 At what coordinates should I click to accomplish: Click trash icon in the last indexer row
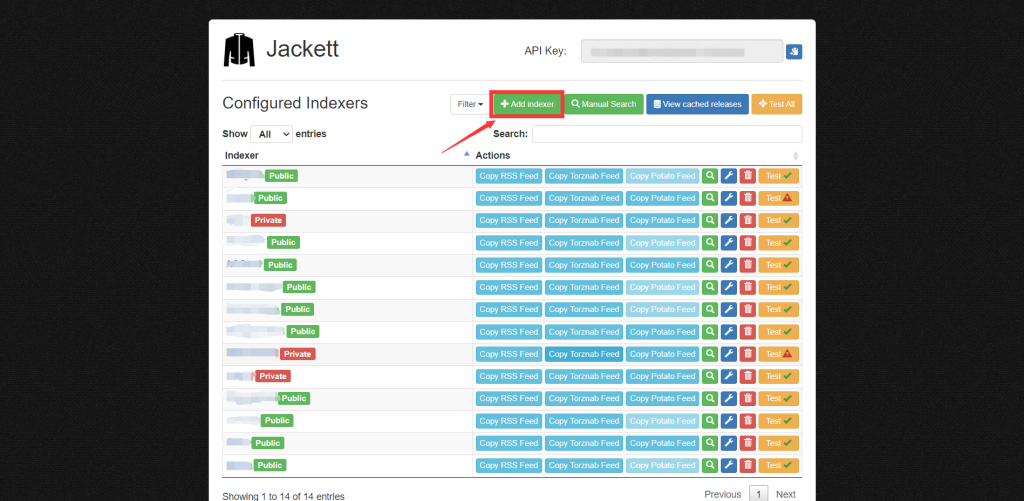747,465
